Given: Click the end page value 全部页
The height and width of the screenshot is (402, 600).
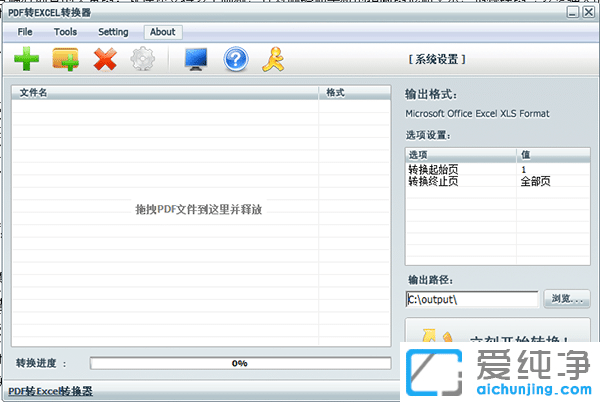Looking at the screenshot, I should (535, 181).
